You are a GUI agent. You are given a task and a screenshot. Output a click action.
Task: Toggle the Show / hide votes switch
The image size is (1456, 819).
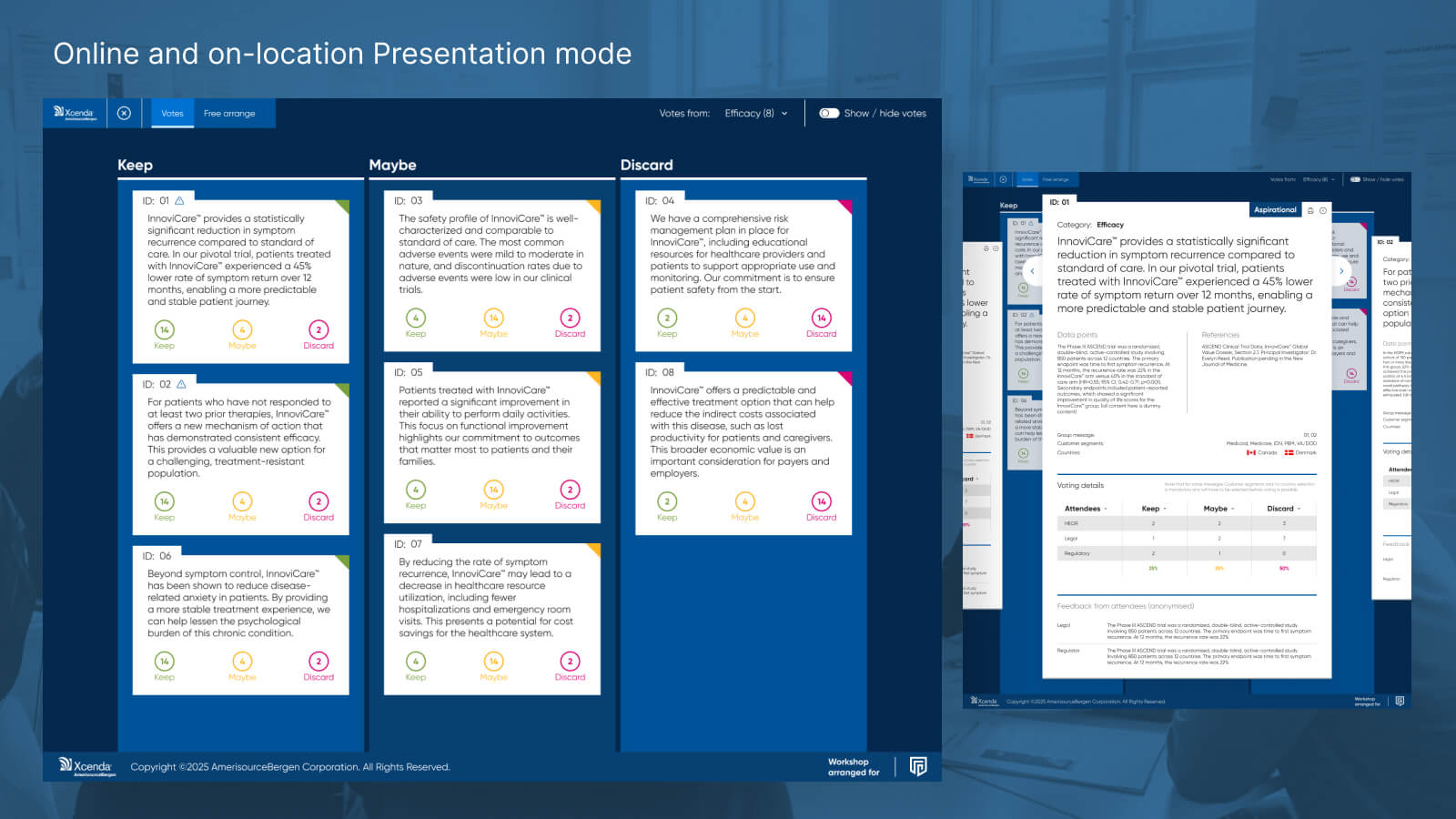(829, 114)
